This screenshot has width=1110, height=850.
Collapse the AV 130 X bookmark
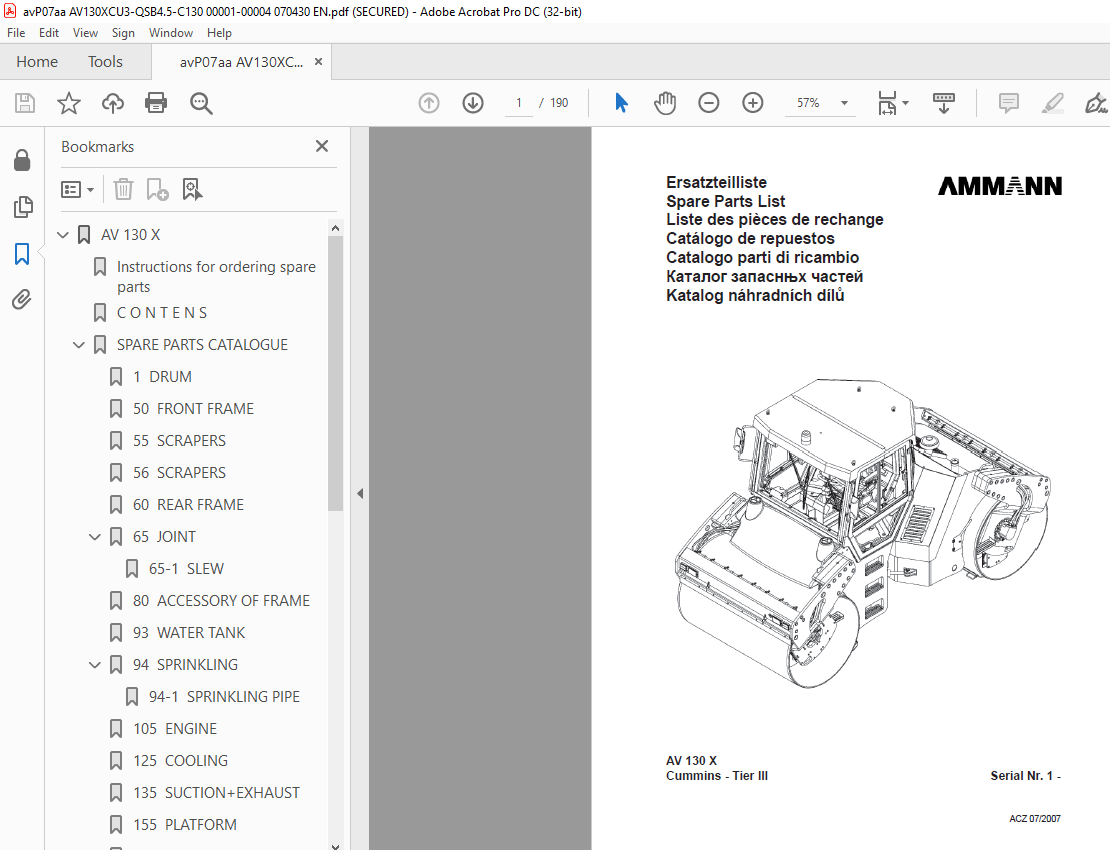point(63,235)
